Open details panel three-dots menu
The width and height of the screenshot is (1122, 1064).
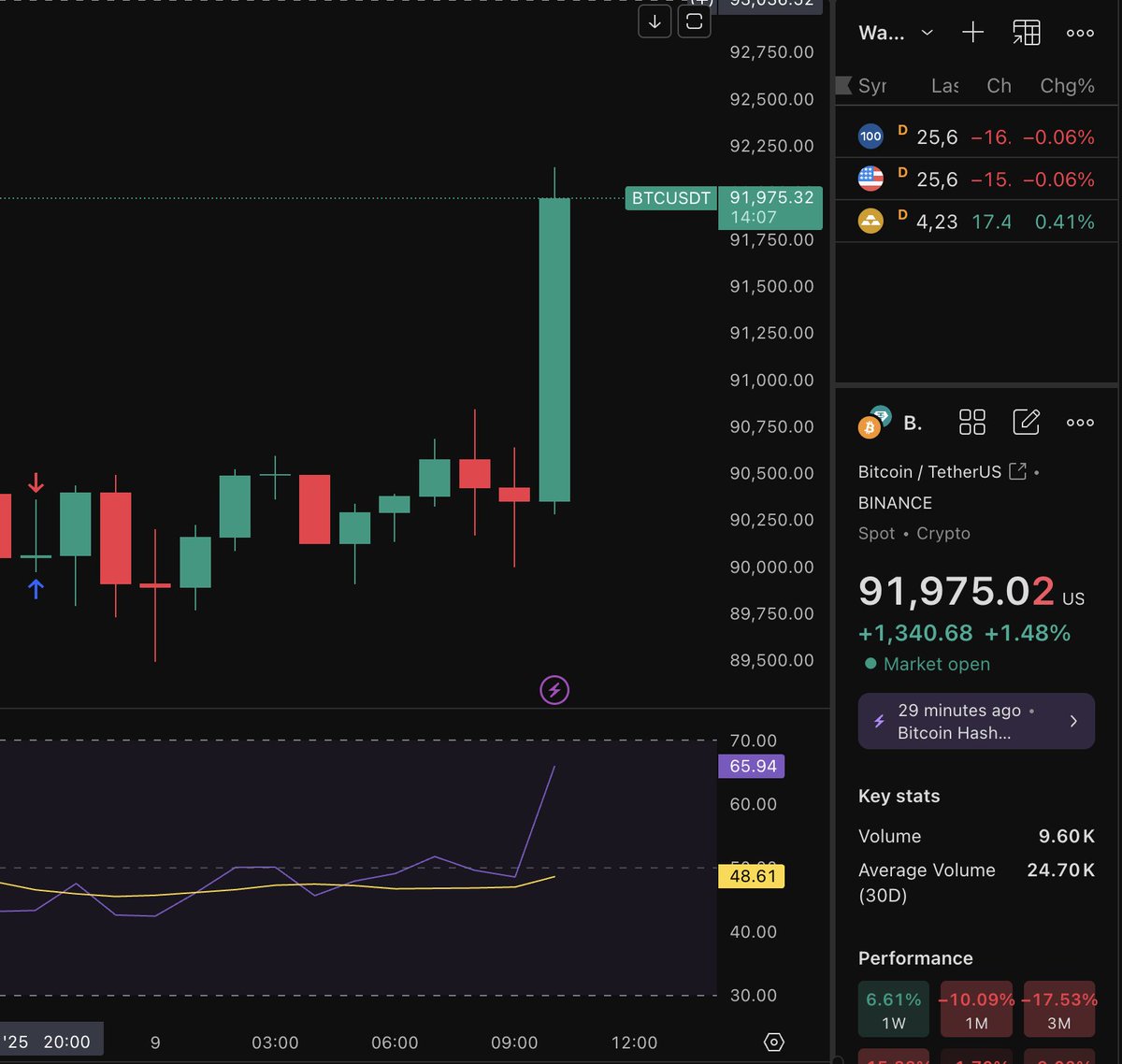click(1080, 423)
